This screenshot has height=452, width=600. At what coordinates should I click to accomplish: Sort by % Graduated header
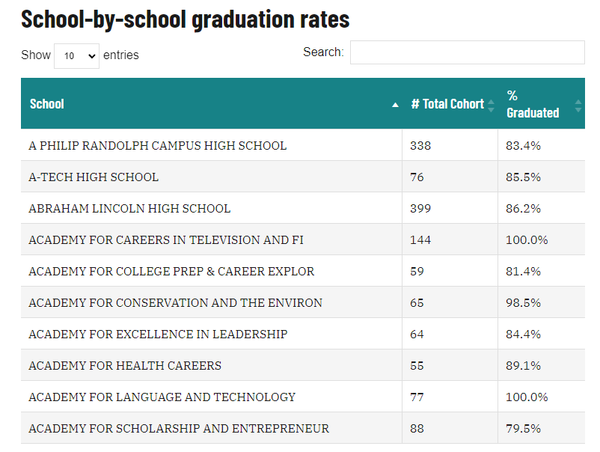532,104
